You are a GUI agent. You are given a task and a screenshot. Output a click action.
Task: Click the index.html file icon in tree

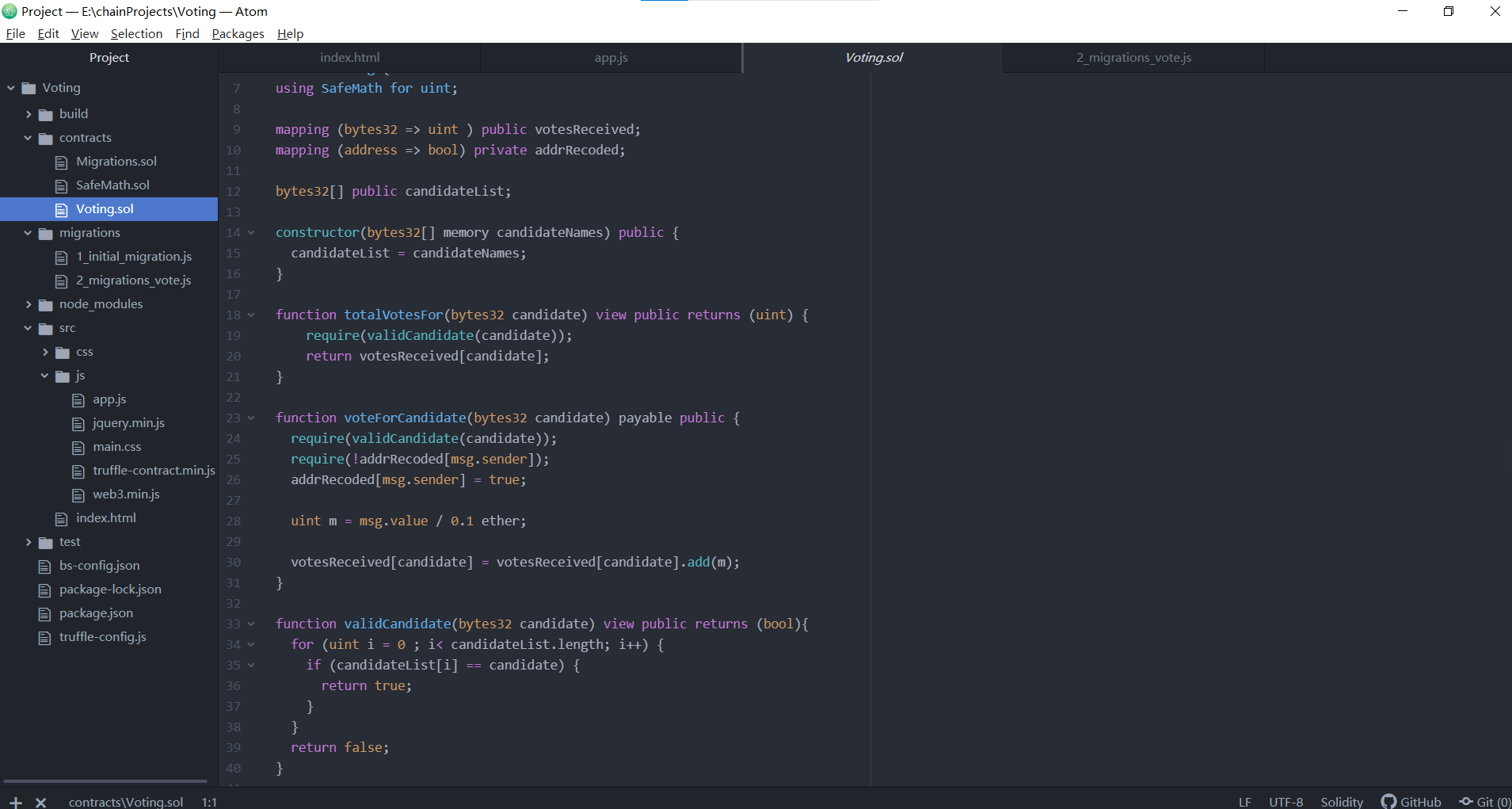62,519
